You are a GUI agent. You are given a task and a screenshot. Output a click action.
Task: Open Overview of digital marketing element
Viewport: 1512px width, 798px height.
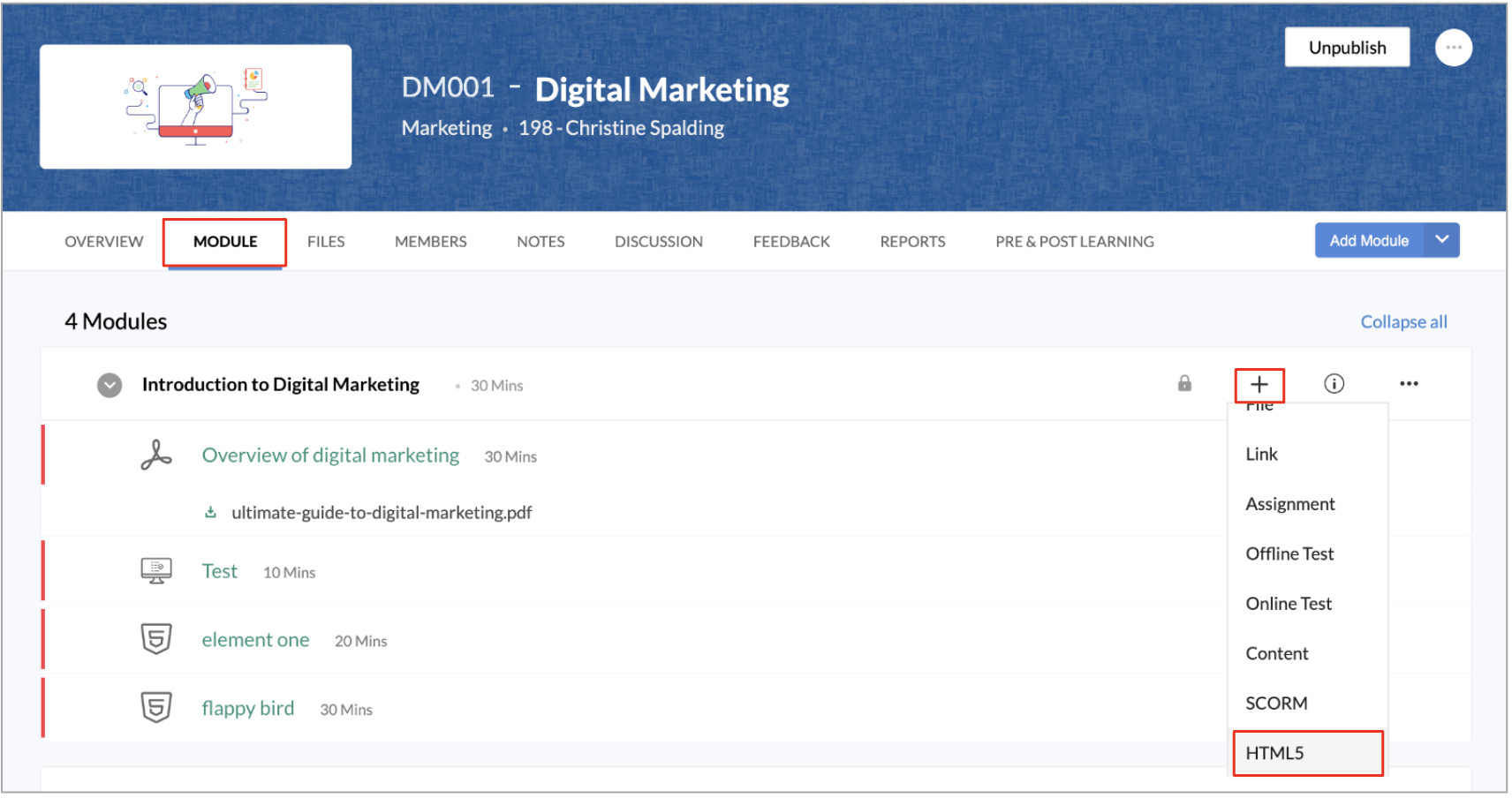330,455
